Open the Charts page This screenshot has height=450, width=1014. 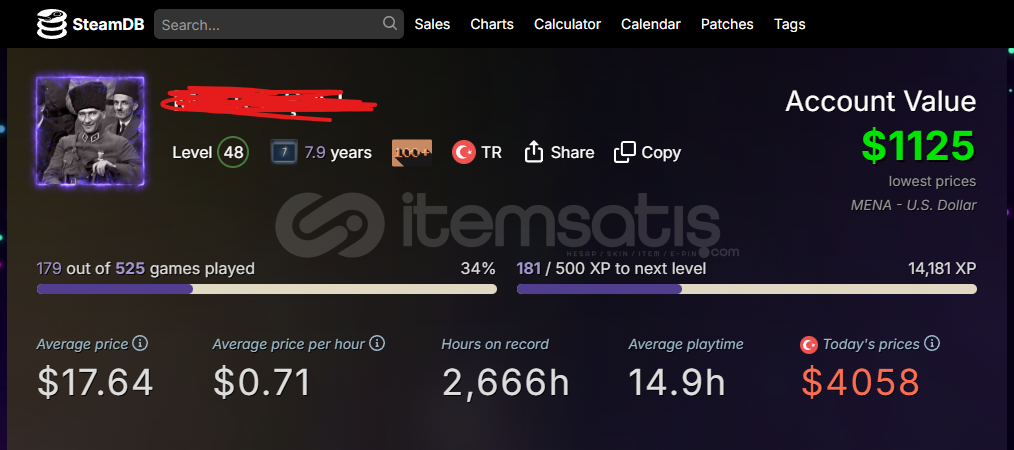click(492, 24)
